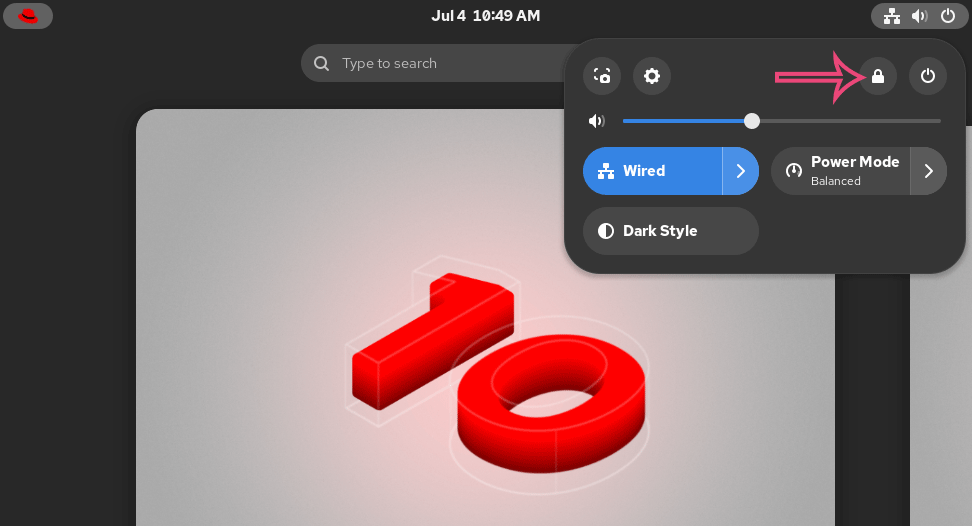Open Settings via the gear icon
The width and height of the screenshot is (972, 526).
(652, 76)
